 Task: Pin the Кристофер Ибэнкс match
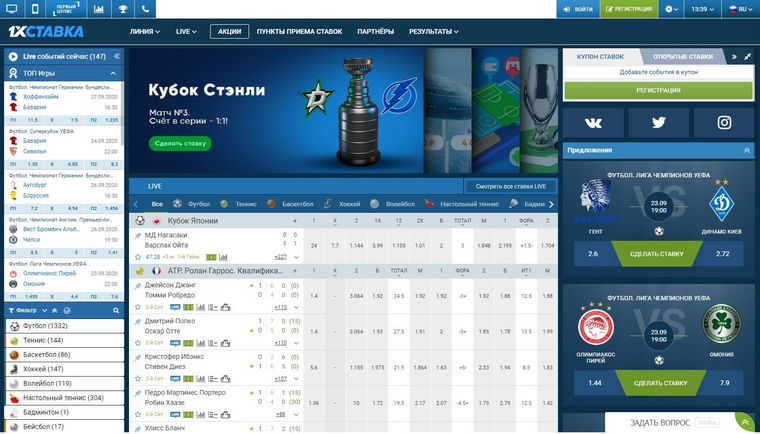[x=138, y=357]
